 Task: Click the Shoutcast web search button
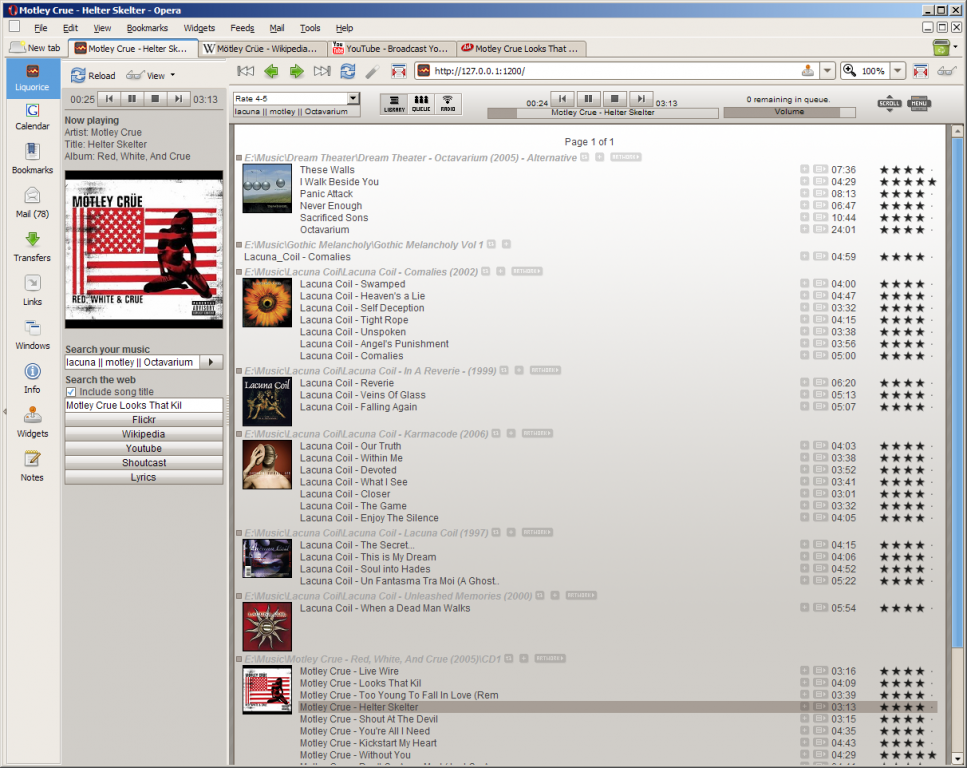click(144, 463)
